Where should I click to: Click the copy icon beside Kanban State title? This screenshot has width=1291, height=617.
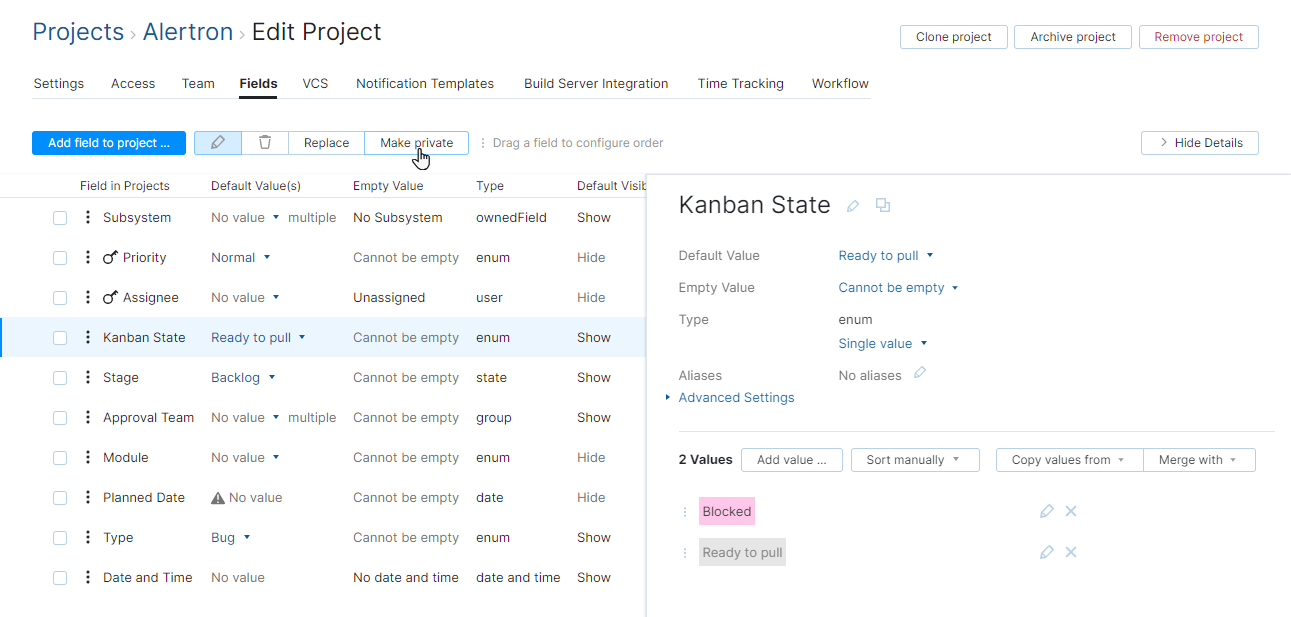[x=883, y=205]
